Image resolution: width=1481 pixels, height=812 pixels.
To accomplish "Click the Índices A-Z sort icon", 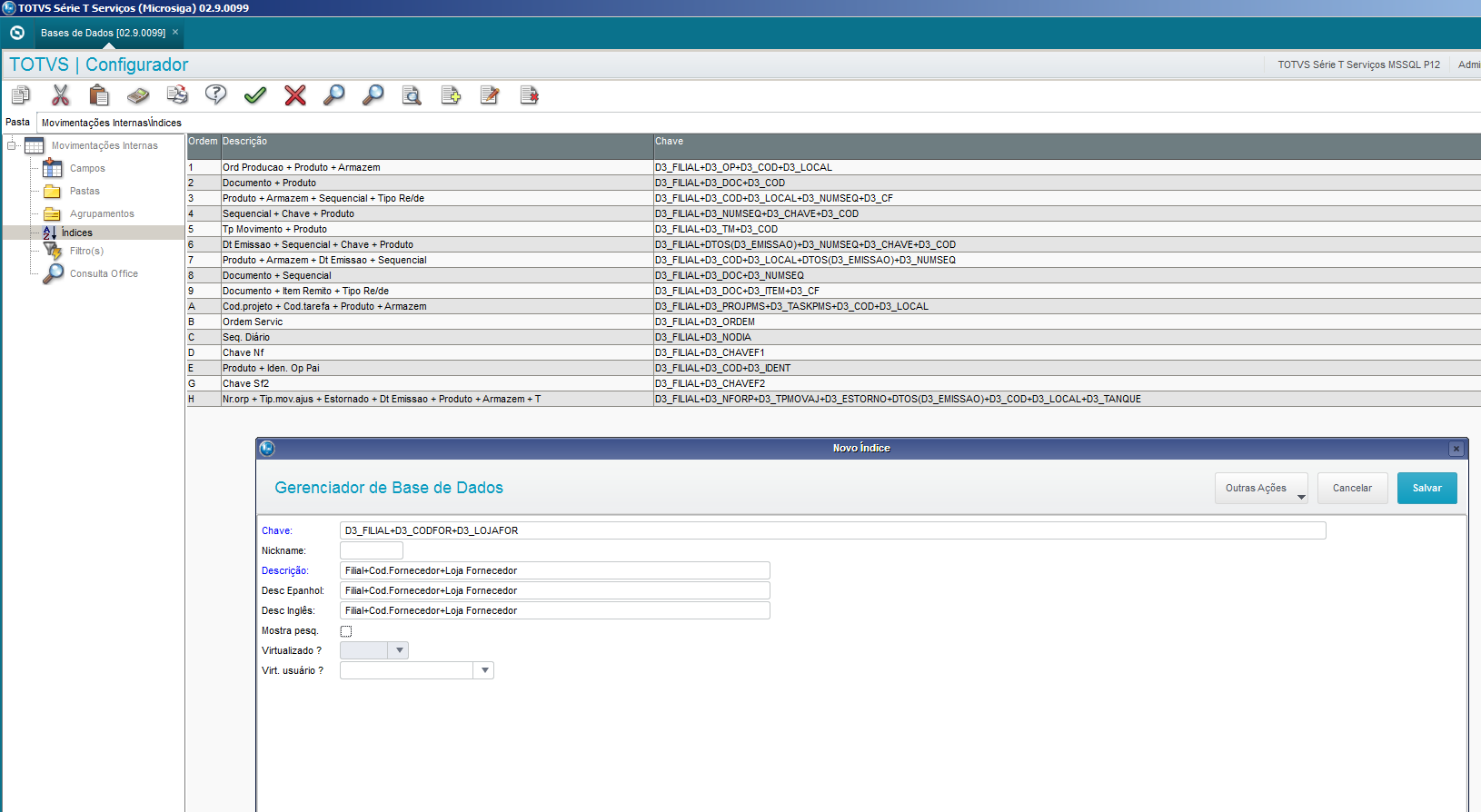I will pos(50,233).
